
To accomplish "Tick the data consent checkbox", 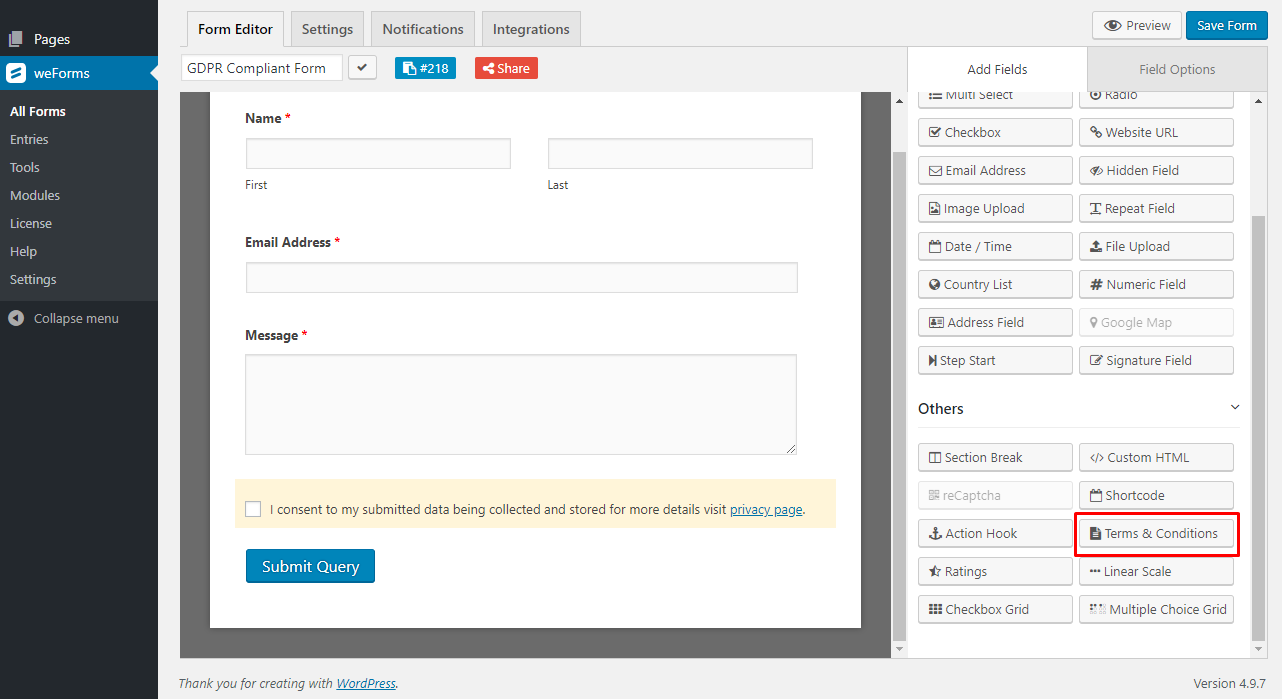I will coord(253,509).
